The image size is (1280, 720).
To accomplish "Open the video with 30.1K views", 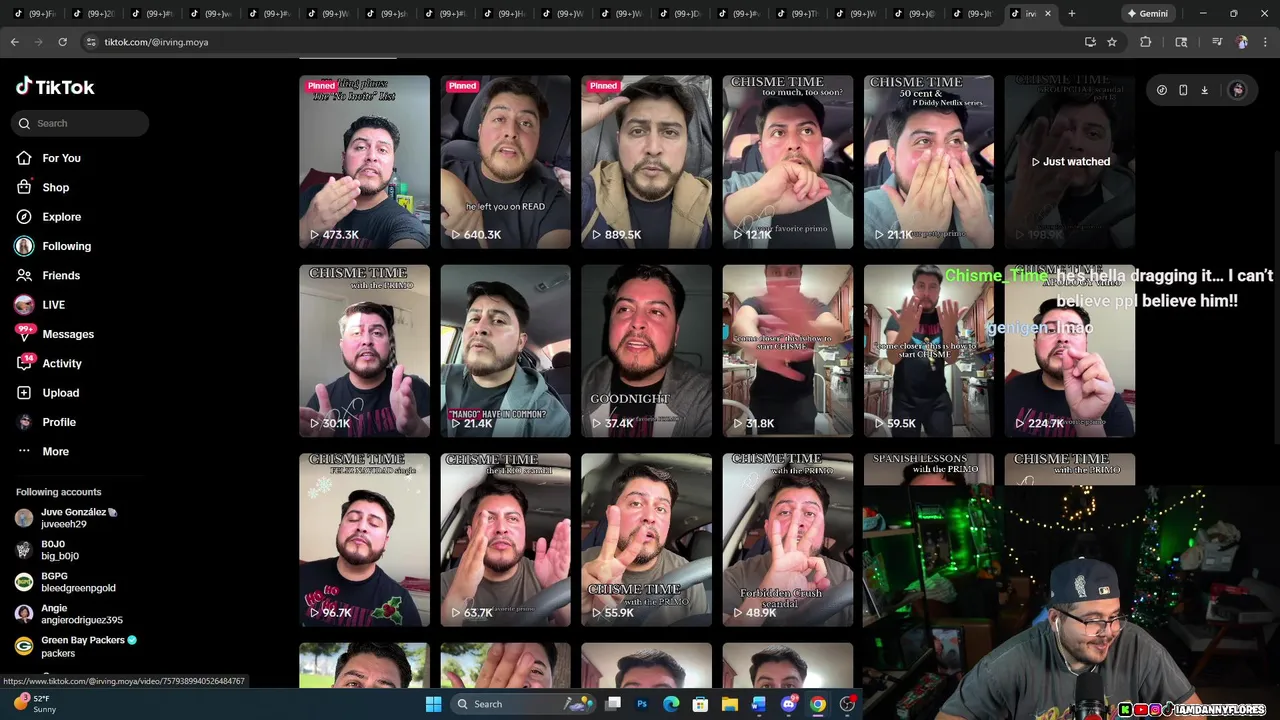I will (x=364, y=351).
